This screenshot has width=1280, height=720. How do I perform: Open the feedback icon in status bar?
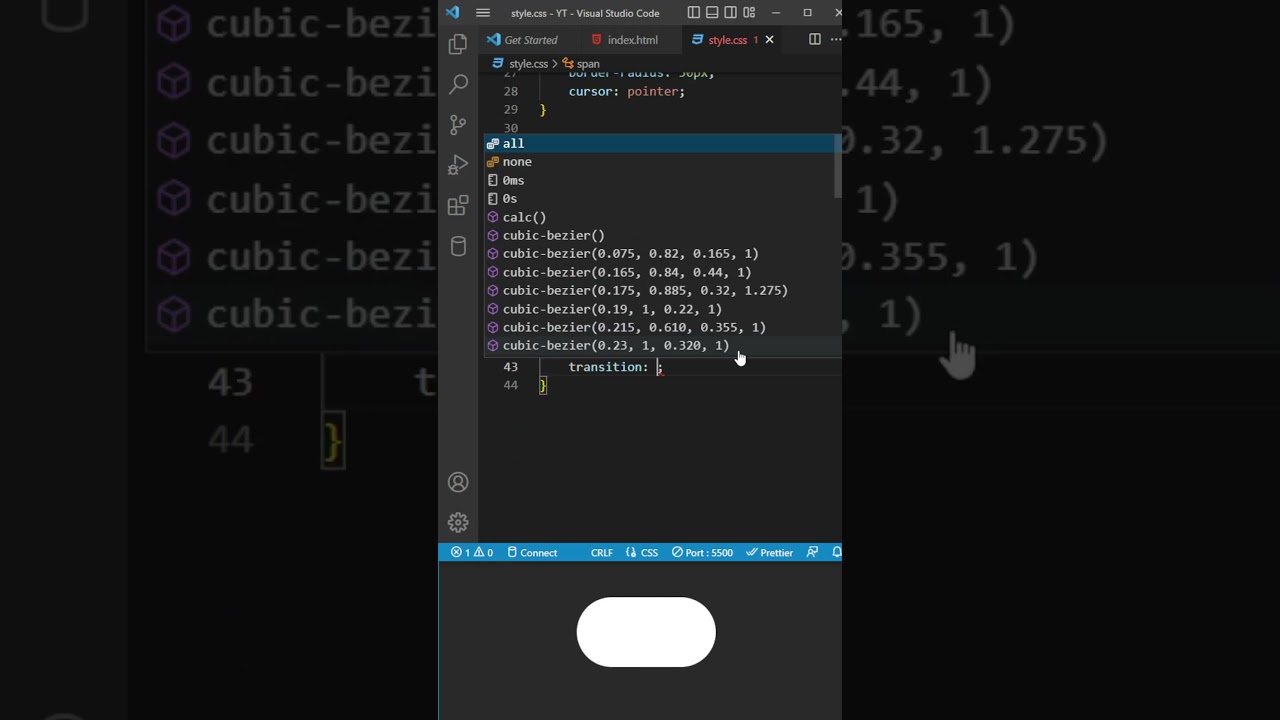812,552
